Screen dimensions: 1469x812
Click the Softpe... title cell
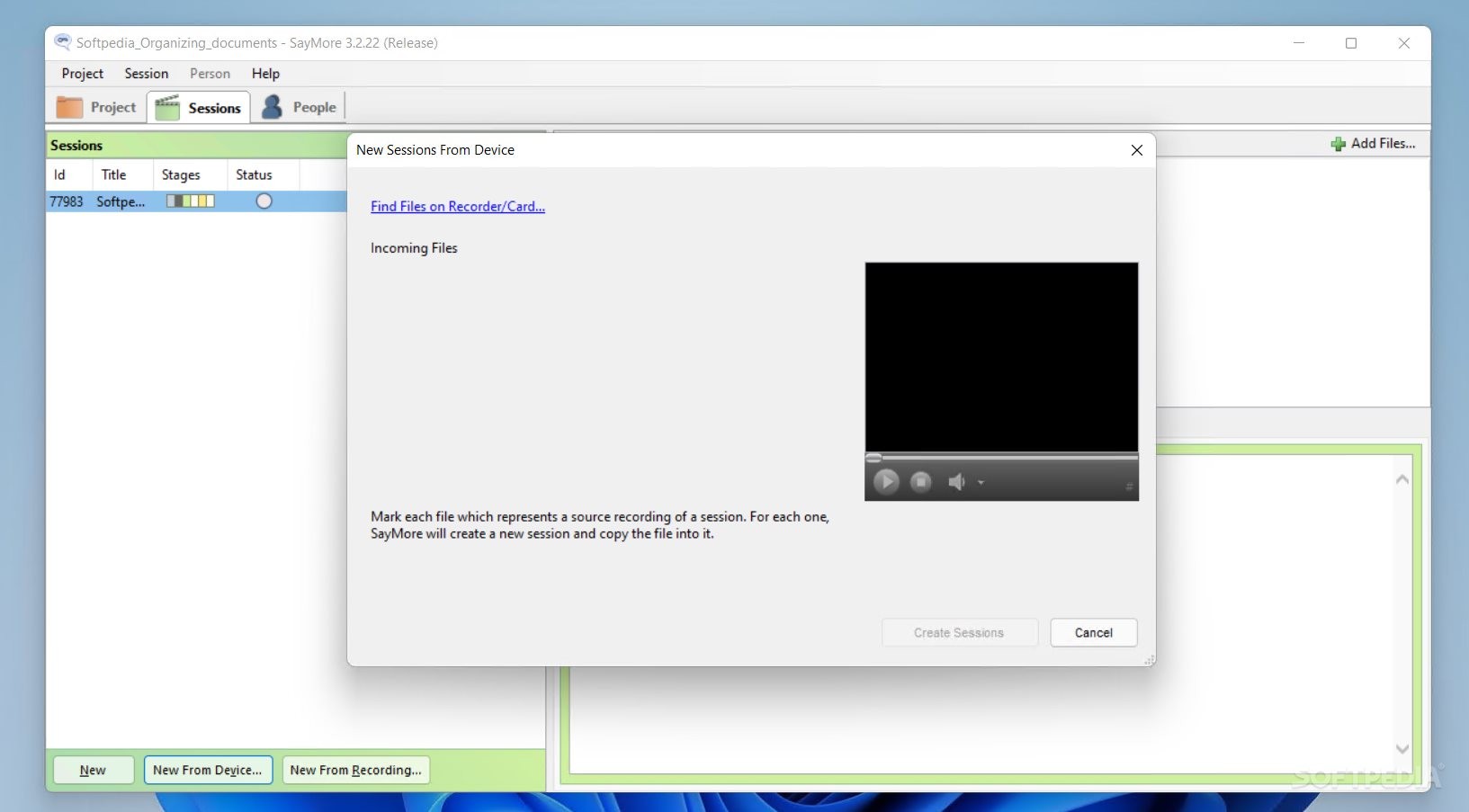[121, 201]
